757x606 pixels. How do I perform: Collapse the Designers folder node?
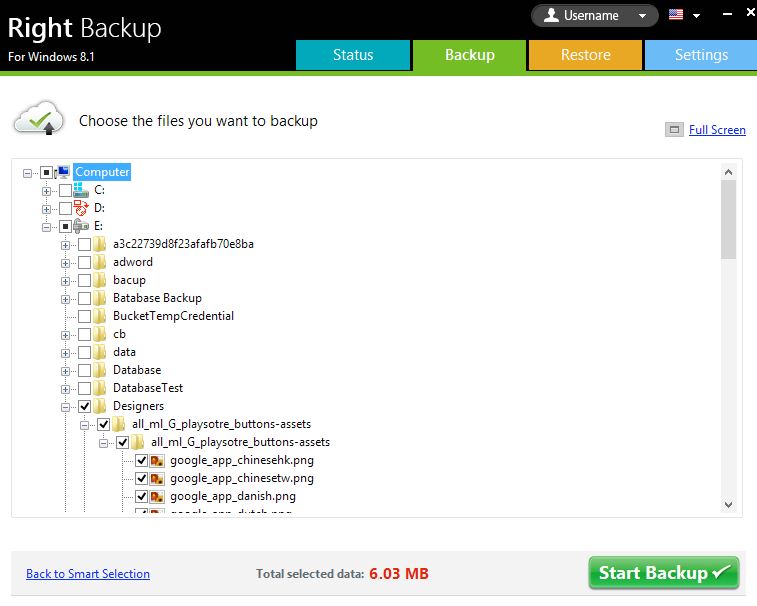[x=65, y=408]
